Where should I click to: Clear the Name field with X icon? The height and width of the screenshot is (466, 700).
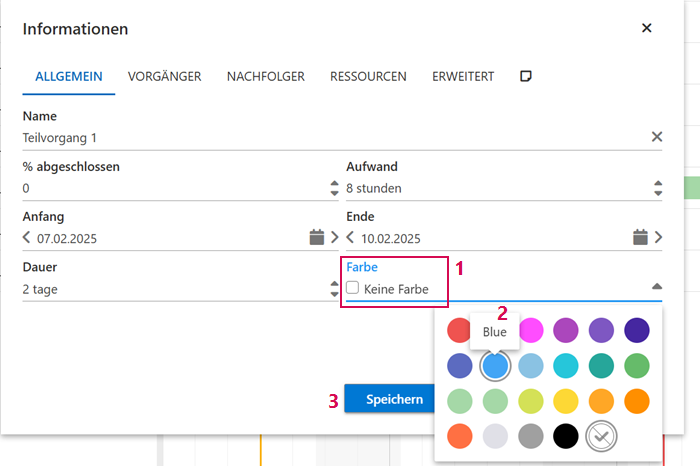coord(657,137)
